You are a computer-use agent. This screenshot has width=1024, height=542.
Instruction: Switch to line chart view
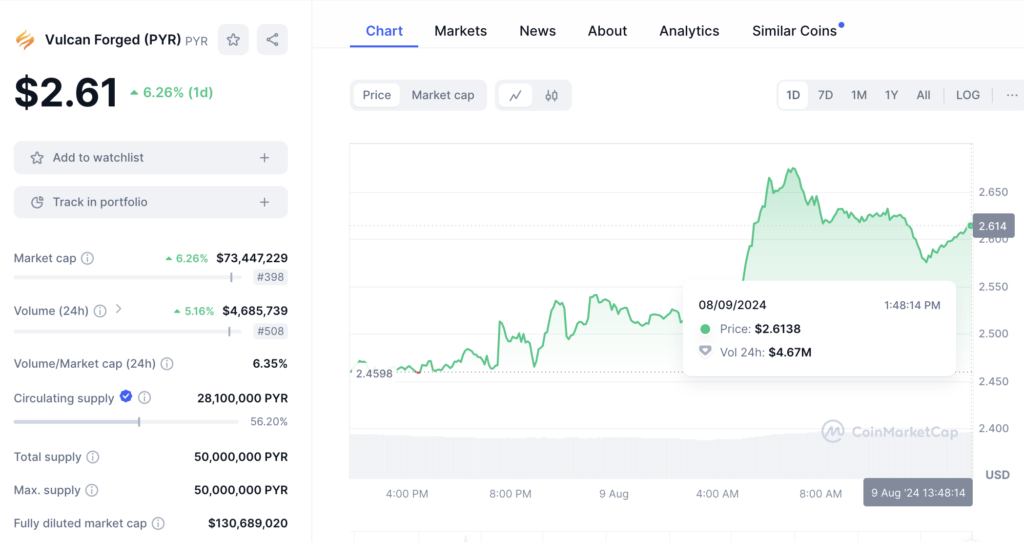tap(516, 95)
